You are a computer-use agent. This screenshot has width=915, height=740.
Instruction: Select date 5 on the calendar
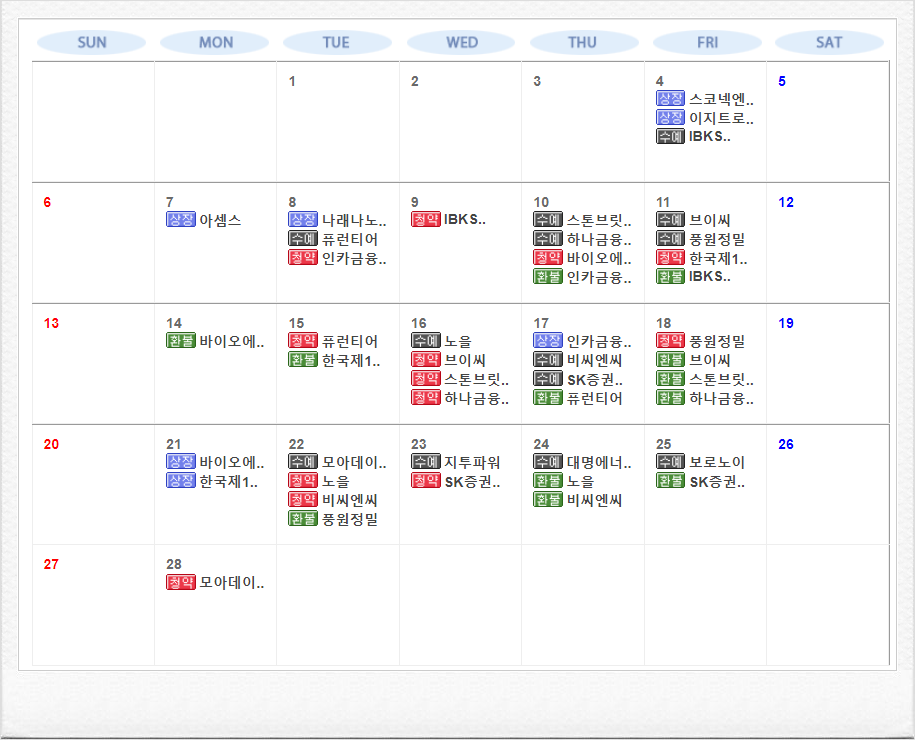pos(782,81)
